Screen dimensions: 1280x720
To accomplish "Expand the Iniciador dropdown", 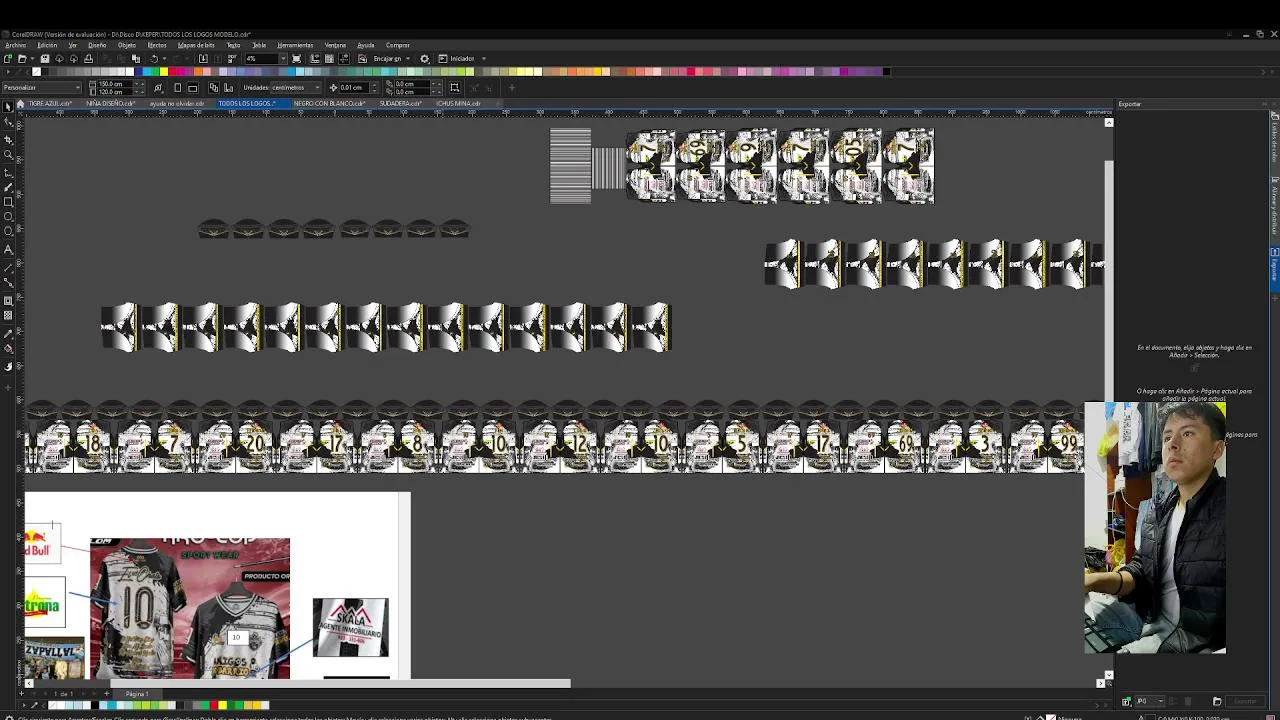I will coord(484,58).
